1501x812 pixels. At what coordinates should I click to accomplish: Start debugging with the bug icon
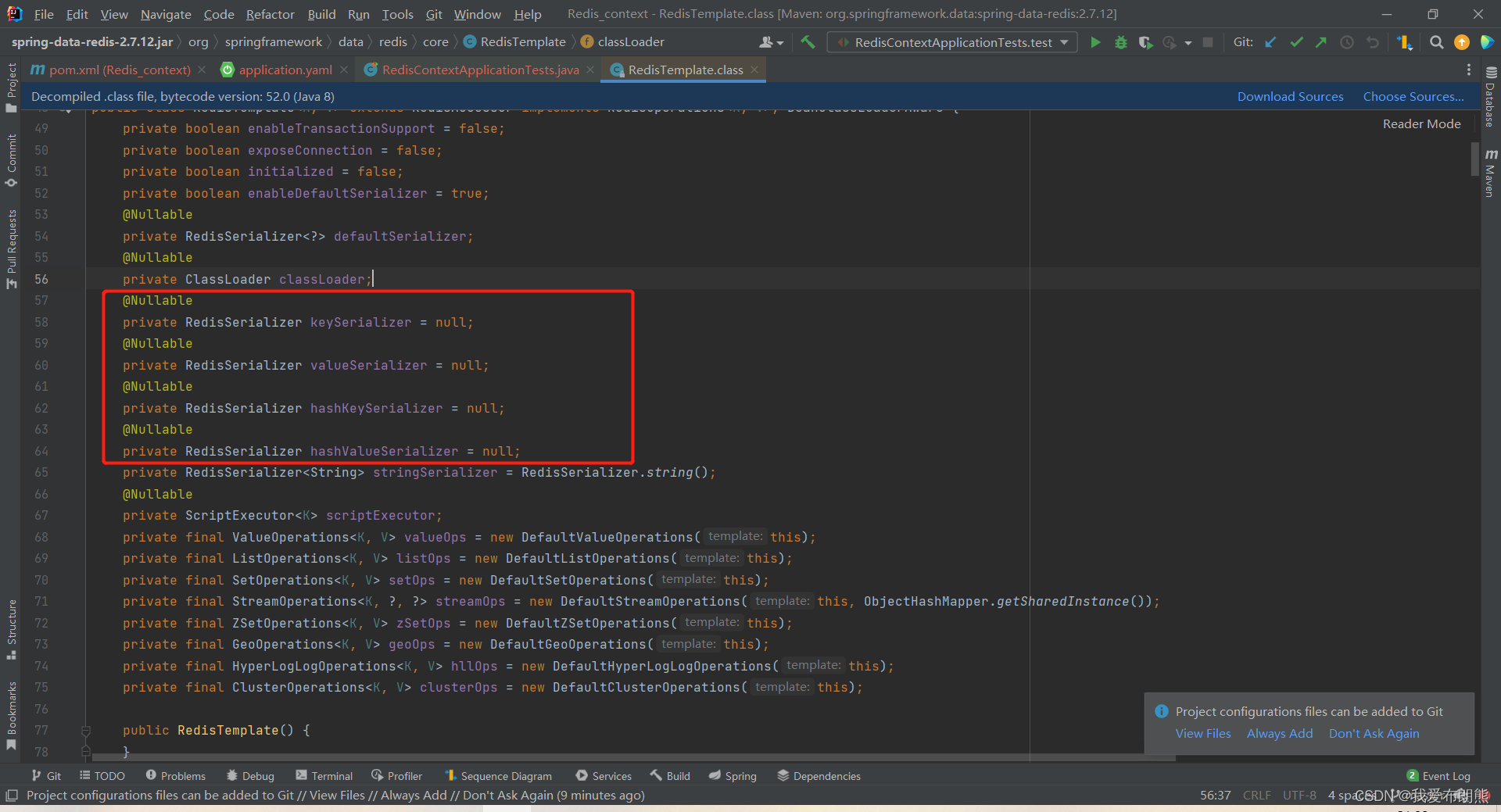[1120, 42]
